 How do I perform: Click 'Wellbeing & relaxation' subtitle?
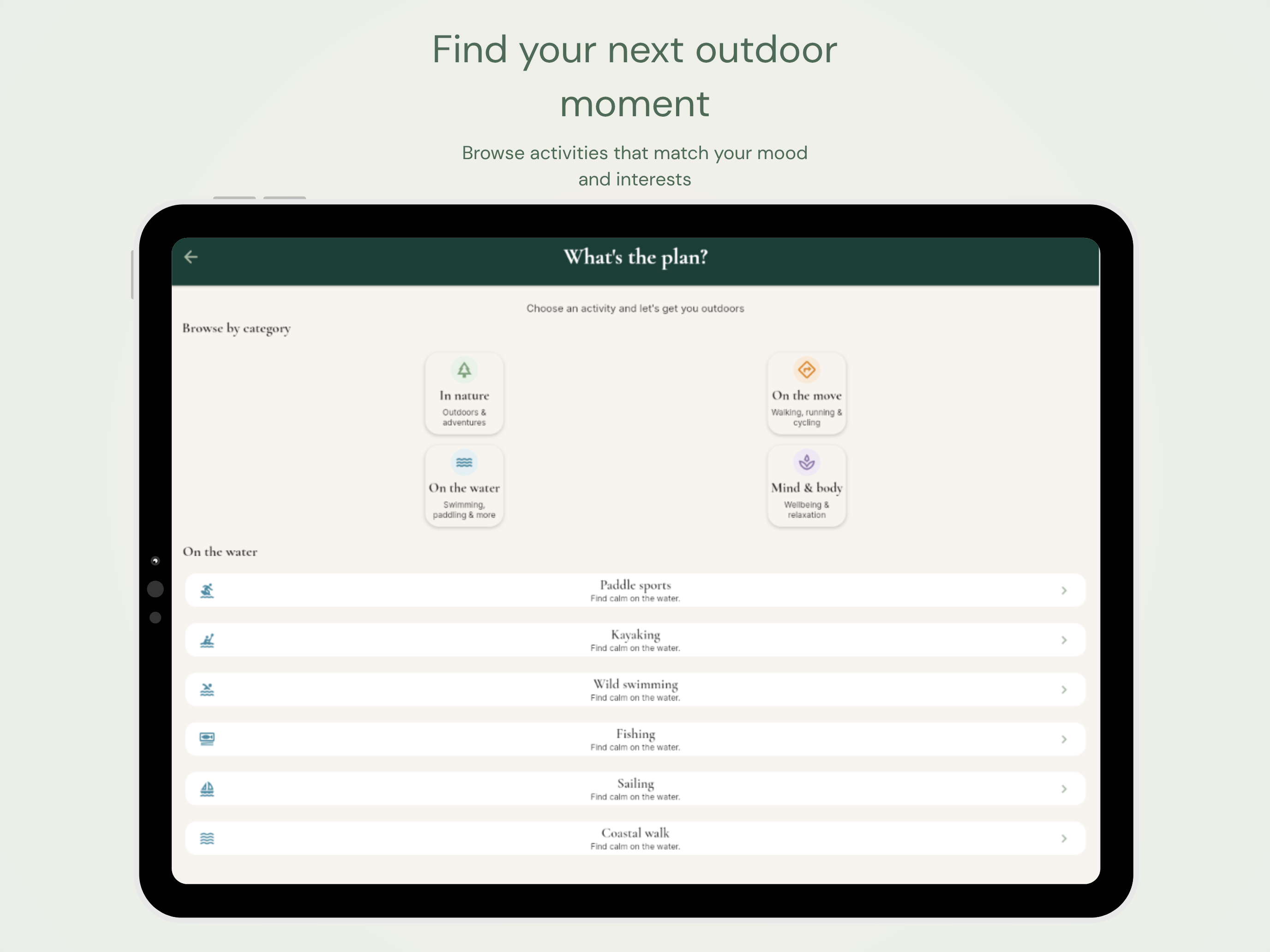[x=807, y=510]
